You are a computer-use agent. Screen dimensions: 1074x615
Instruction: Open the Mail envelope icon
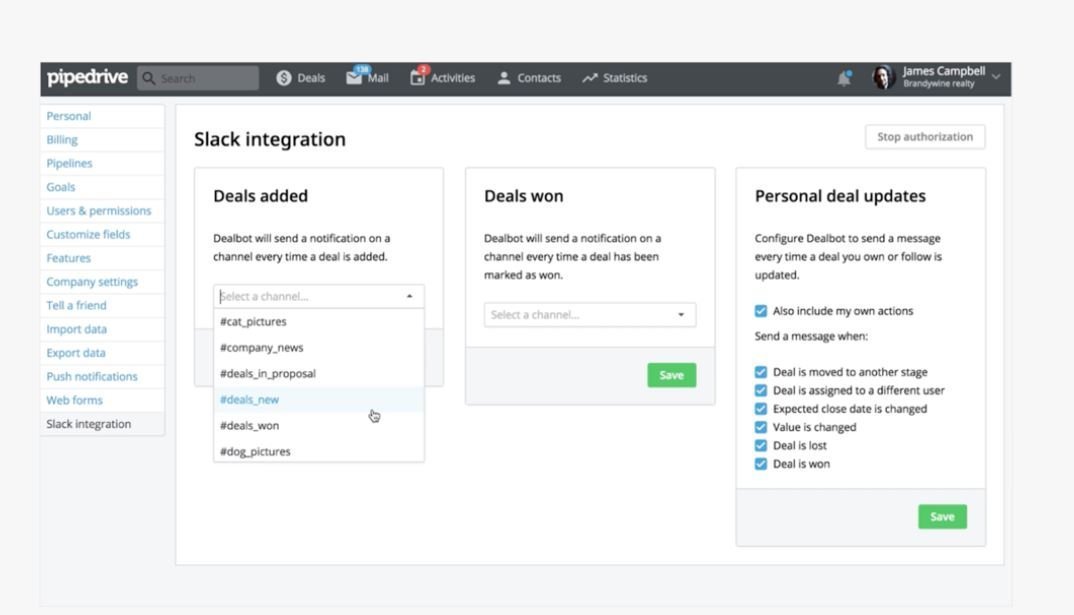(x=354, y=77)
